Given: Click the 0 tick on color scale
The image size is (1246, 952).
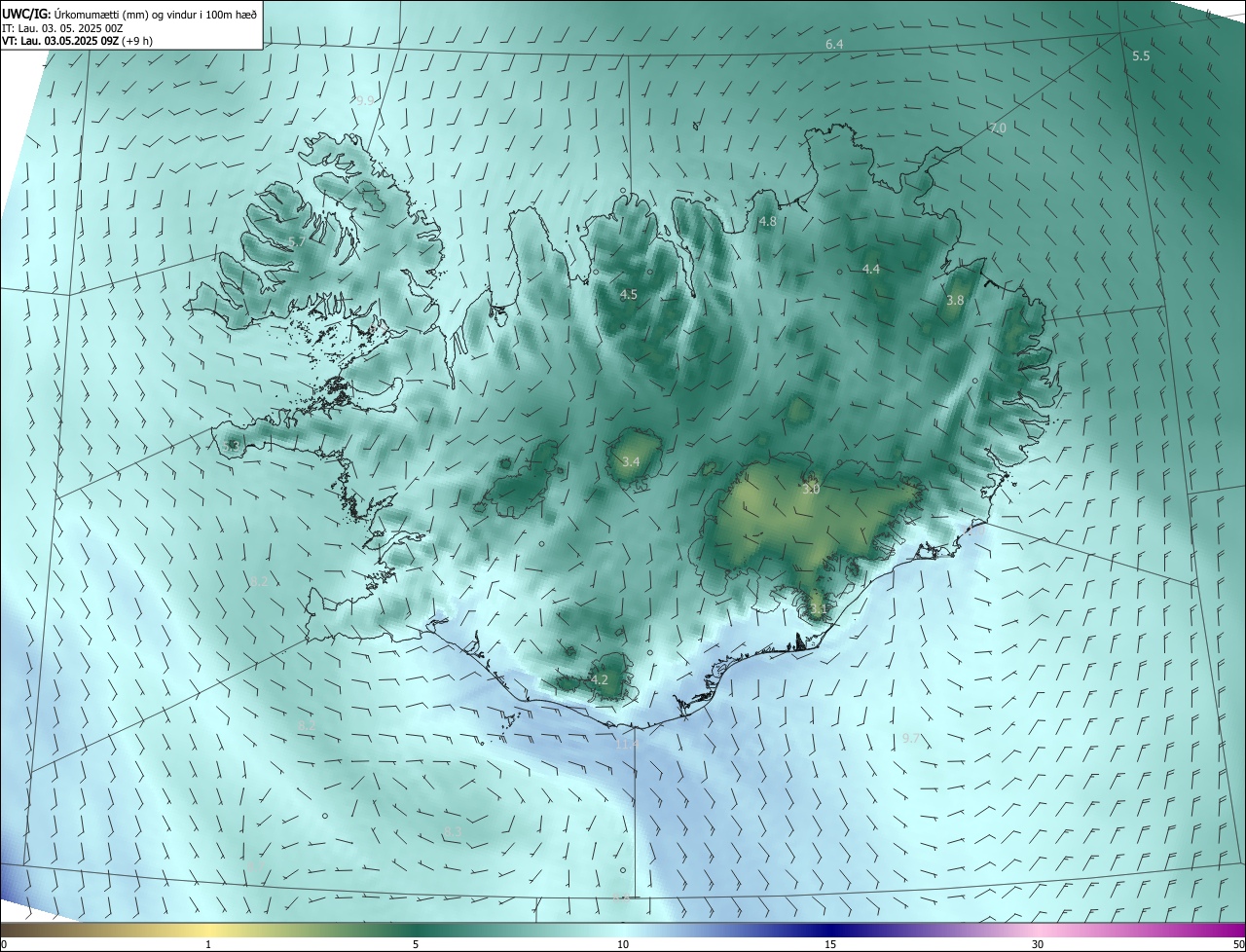Looking at the screenshot, I should [x=4, y=944].
